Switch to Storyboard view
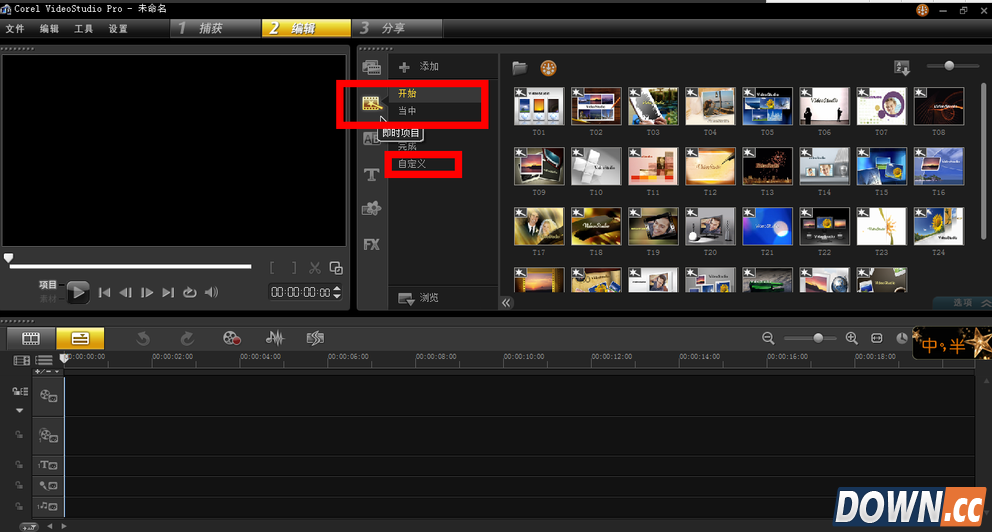The height and width of the screenshot is (532, 992). (x=31, y=339)
